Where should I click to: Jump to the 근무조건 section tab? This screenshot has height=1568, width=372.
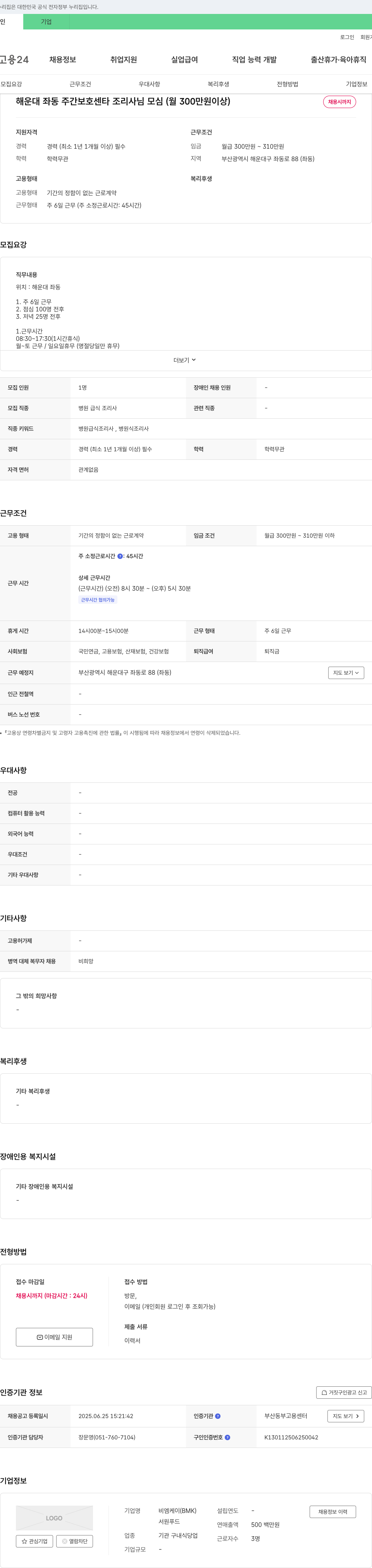[80, 84]
